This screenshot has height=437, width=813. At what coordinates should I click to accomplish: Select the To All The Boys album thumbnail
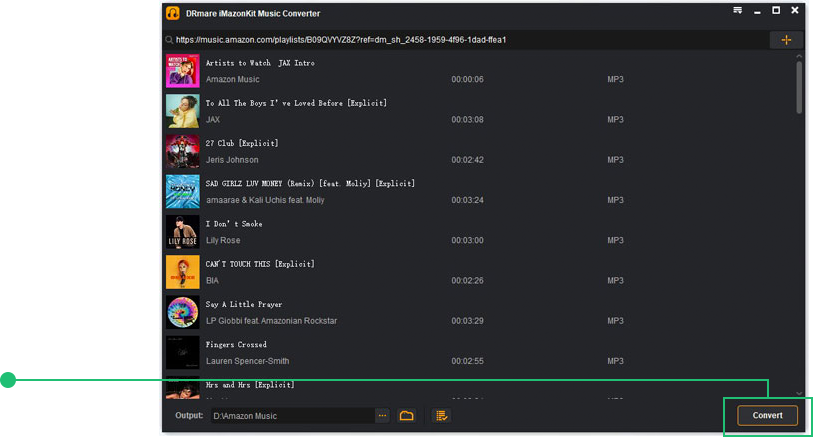point(183,111)
